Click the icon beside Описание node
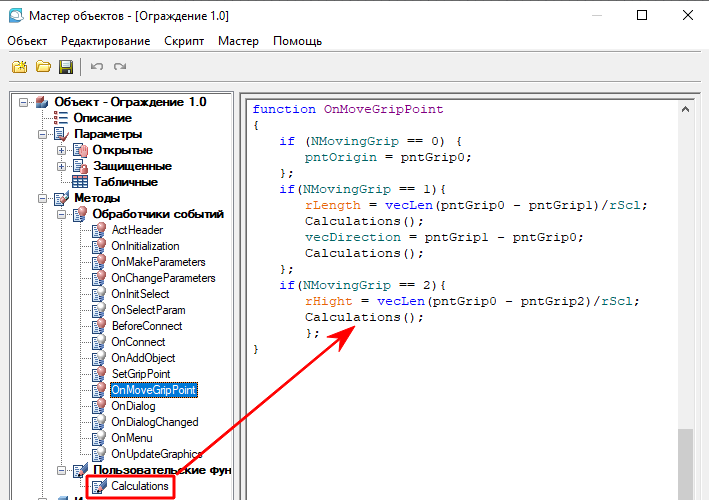 (x=61, y=118)
